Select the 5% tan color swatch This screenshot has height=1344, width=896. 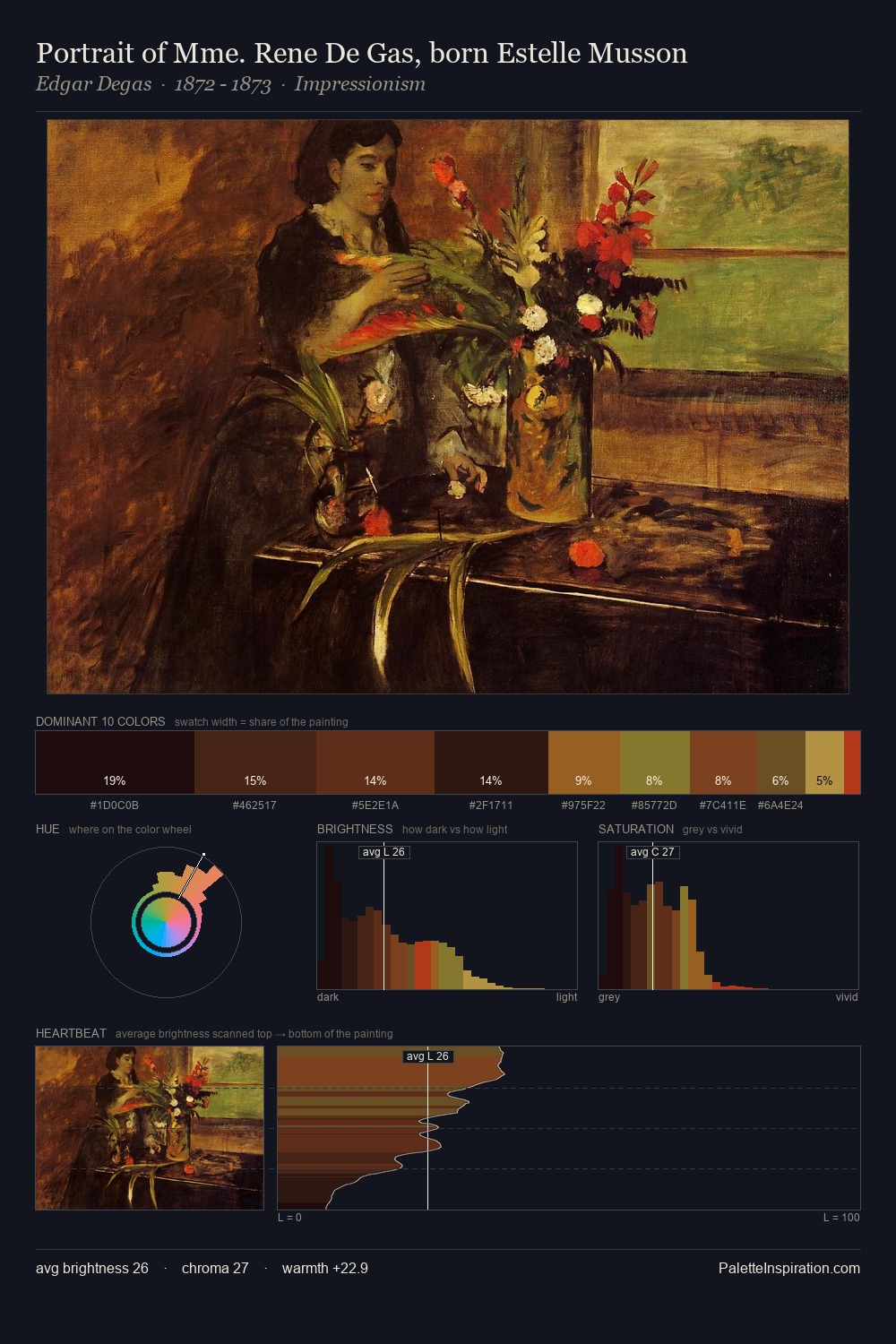tap(824, 762)
